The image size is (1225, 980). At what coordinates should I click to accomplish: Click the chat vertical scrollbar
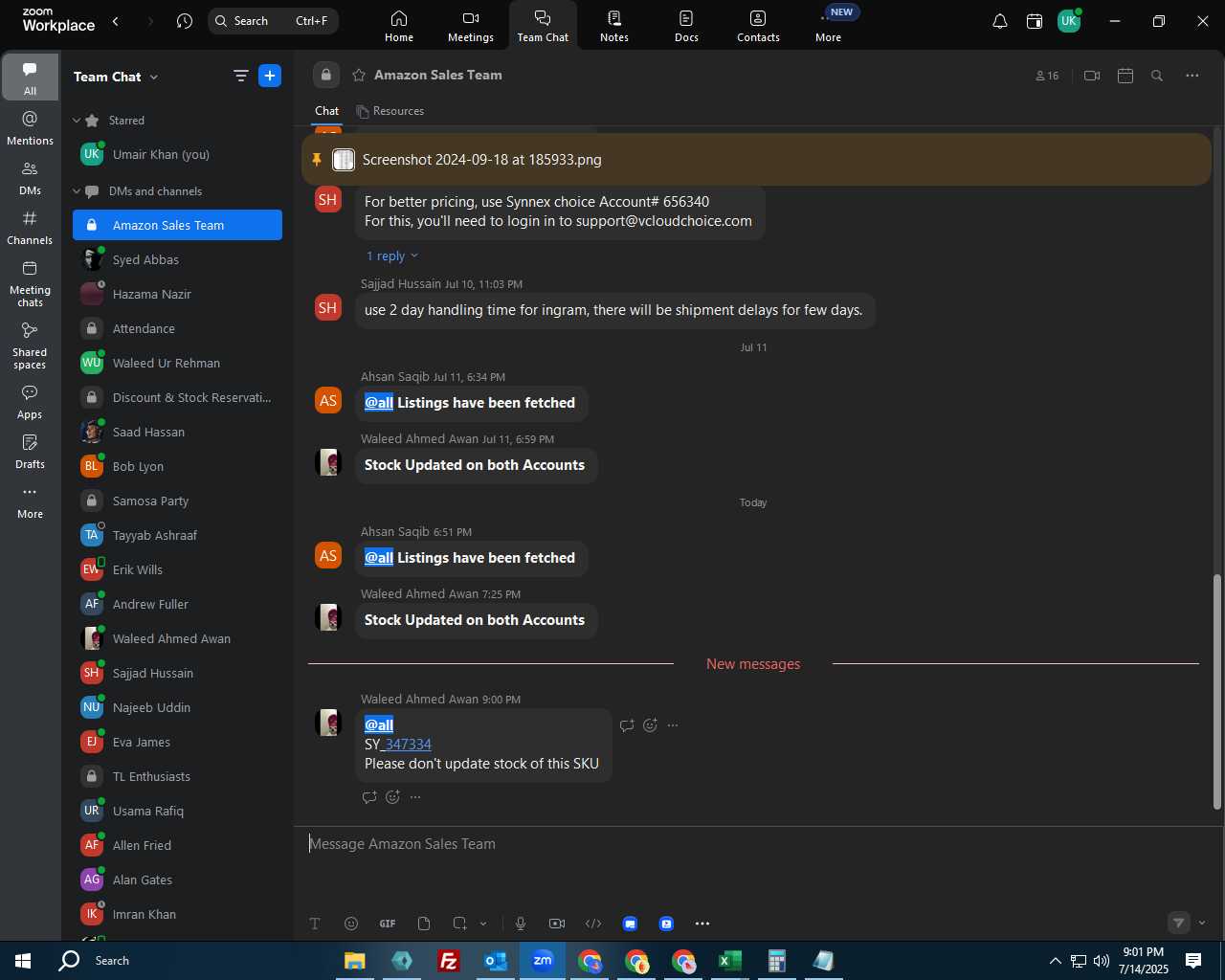coord(1217,691)
